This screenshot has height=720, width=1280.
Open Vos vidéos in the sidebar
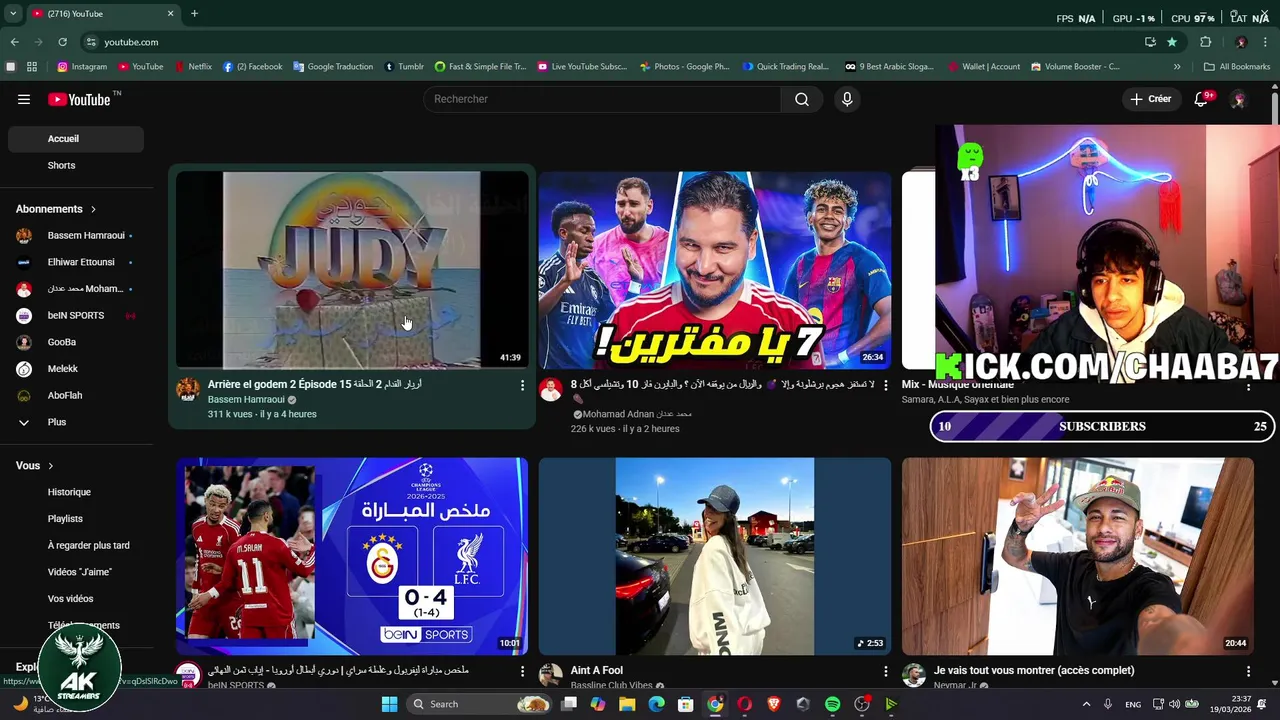[76, 599]
